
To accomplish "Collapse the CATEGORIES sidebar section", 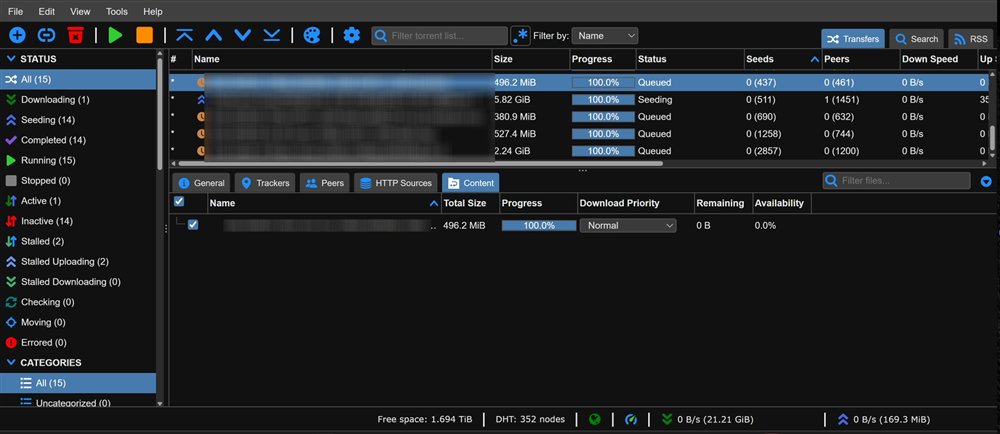I will click(x=11, y=363).
